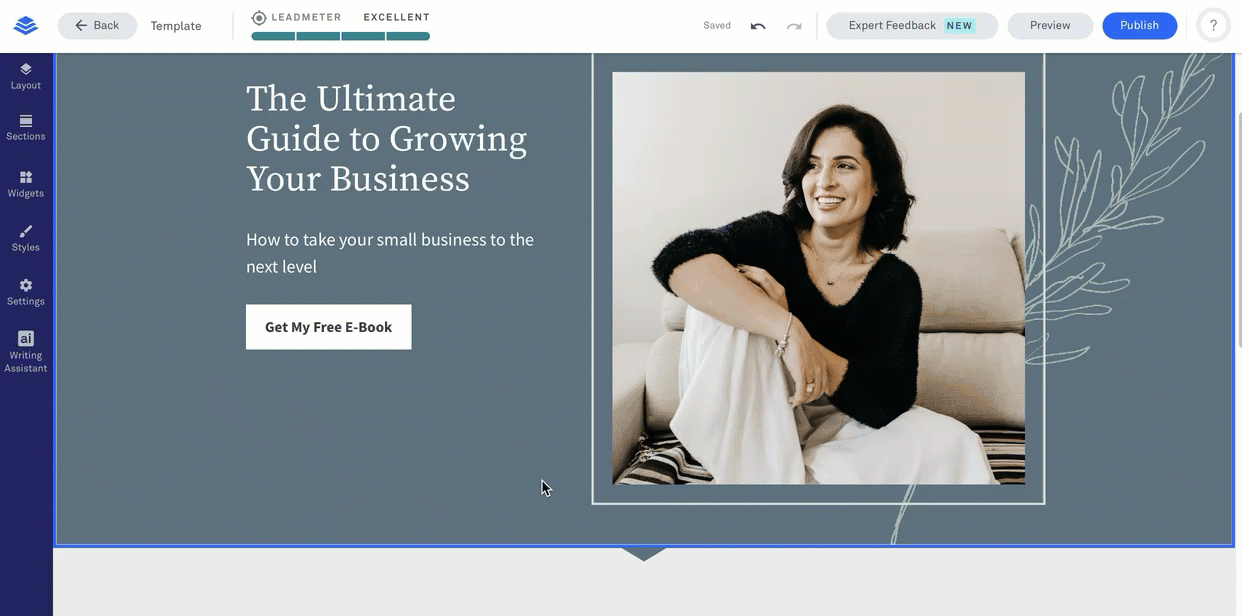The image size is (1242, 616).
Task: Click the Leadmeter target icon
Action: click(x=259, y=18)
